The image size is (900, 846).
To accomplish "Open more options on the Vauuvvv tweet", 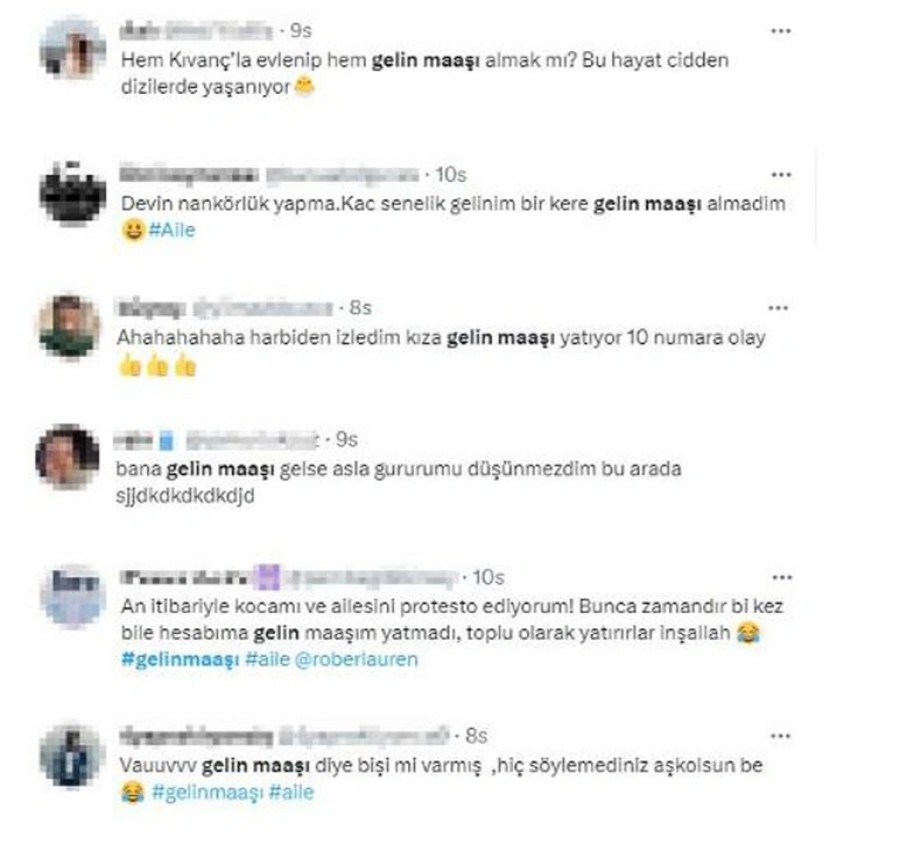I will [780, 736].
